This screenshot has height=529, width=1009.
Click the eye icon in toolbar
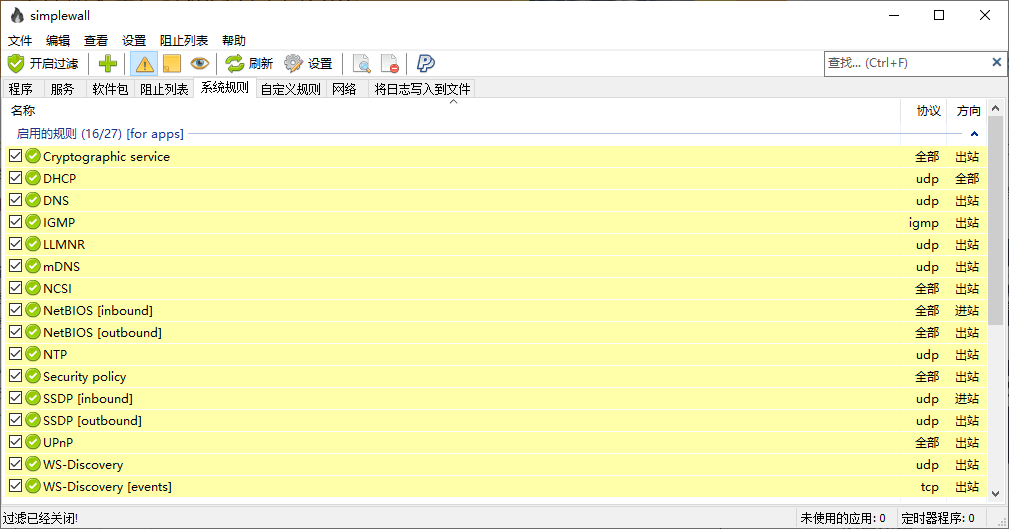[199, 64]
